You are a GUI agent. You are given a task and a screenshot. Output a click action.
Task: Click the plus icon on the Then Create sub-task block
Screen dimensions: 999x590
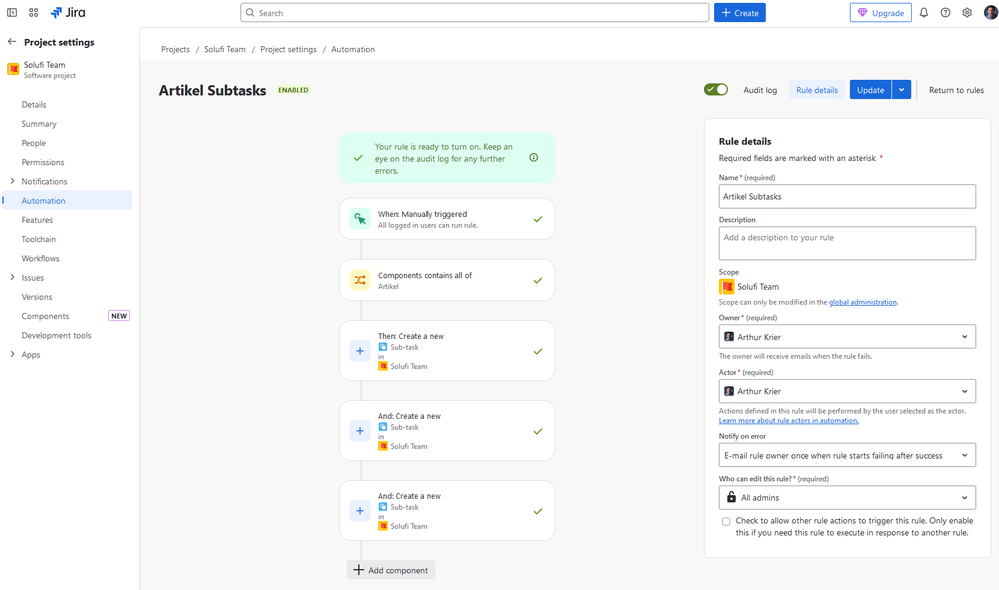pyautogui.click(x=360, y=351)
